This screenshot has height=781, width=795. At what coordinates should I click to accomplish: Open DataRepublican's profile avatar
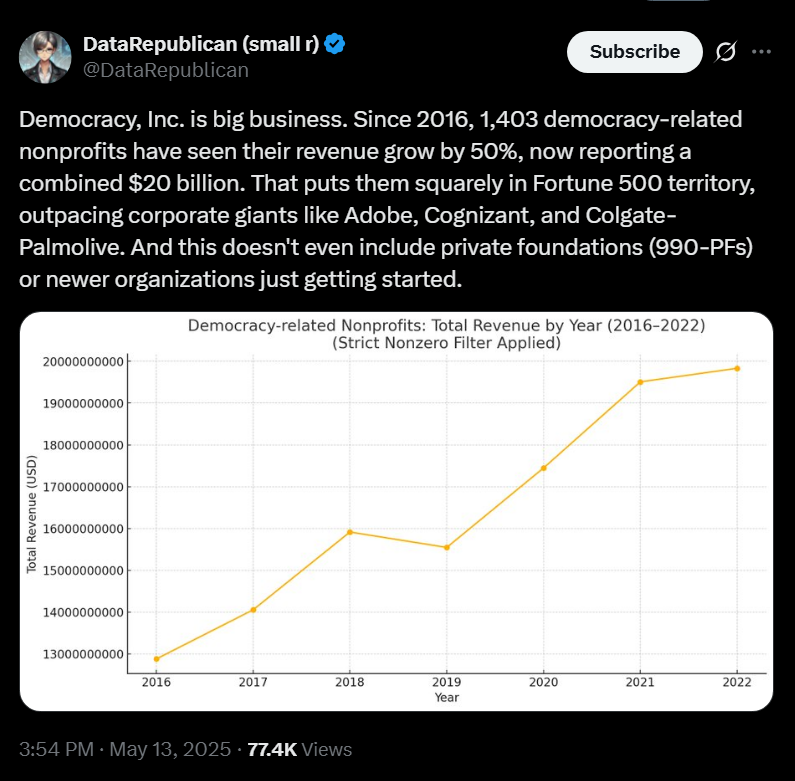45,57
